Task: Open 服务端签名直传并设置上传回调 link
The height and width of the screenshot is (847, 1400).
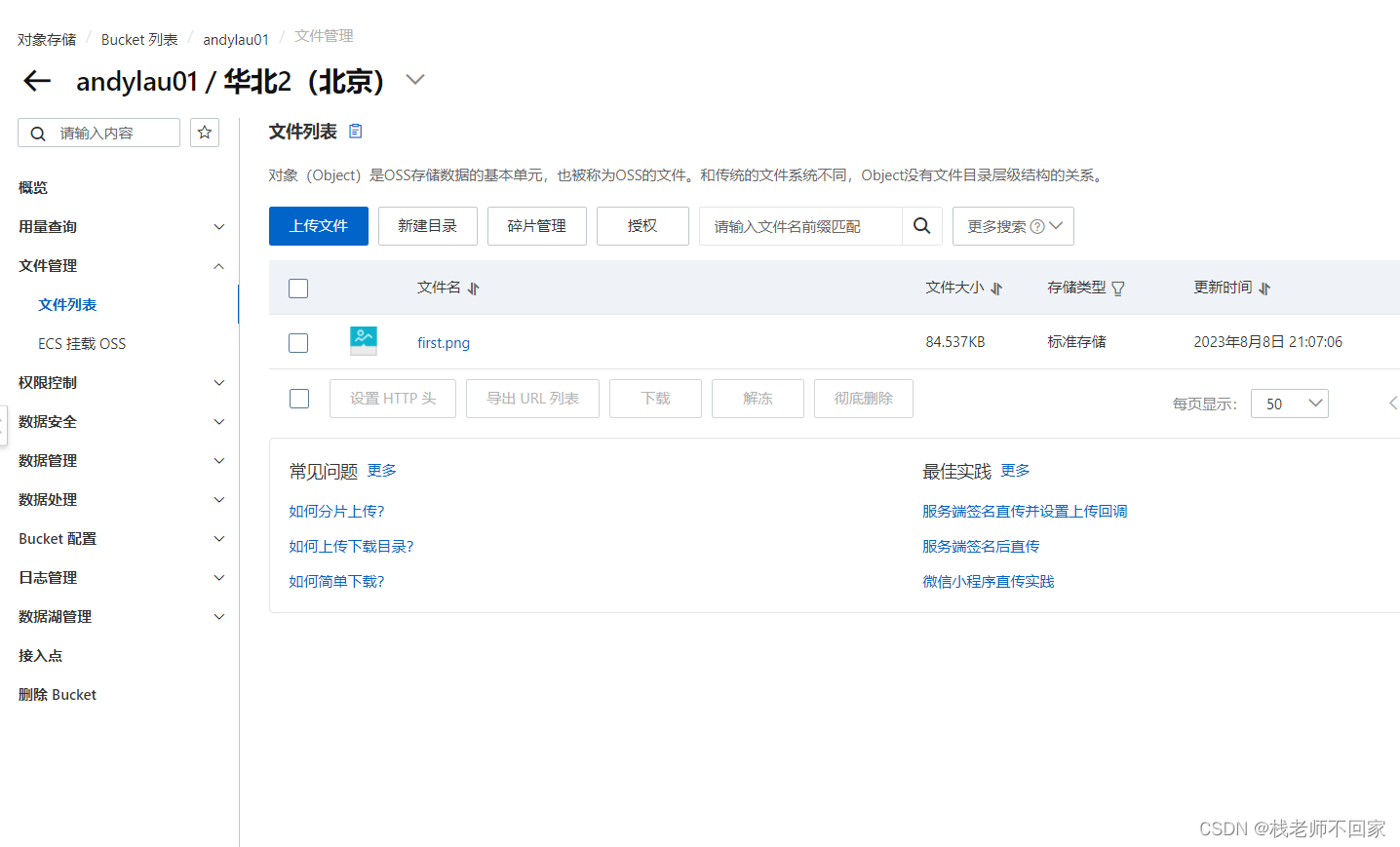Action: (x=1025, y=512)
